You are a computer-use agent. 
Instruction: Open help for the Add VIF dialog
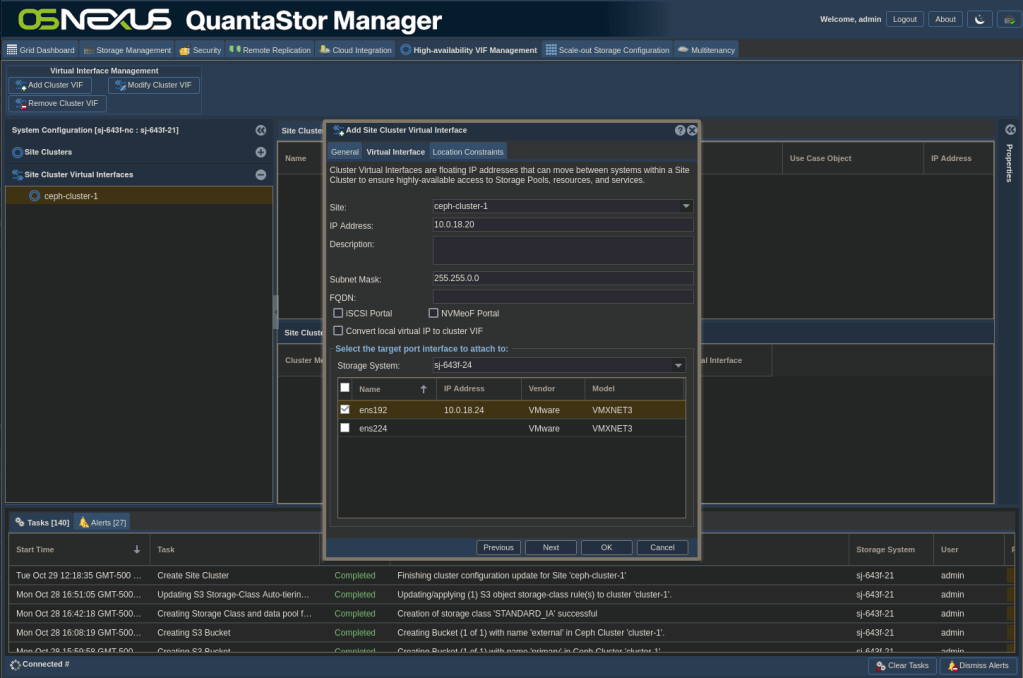680,130
